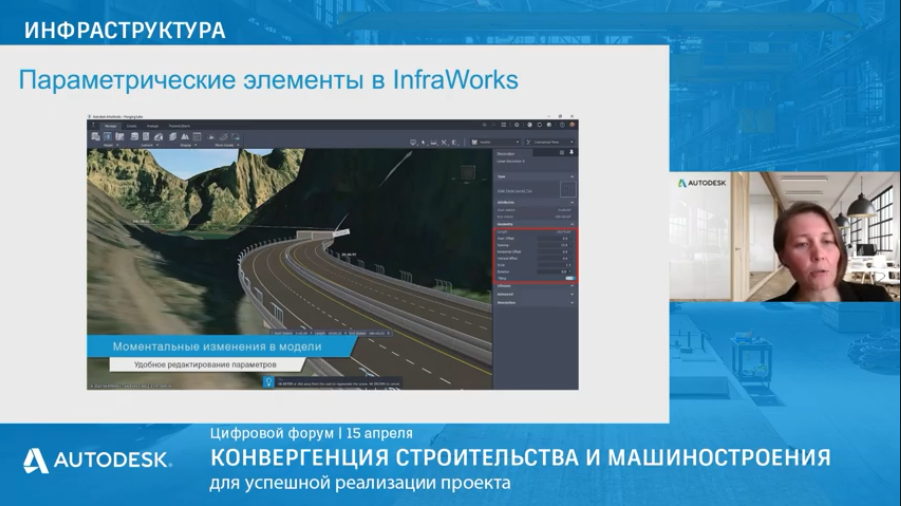Click the half-filled circle icon in title bar
This screenshot has width=901, height=506.
pyautogui.click(x=529, y=125)
